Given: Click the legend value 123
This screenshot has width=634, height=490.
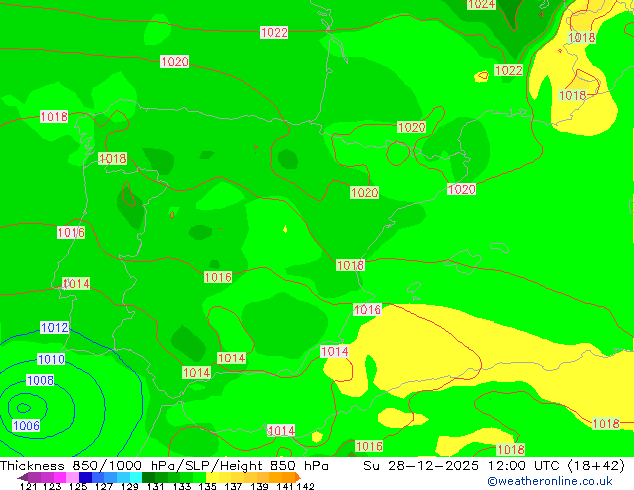Looking at the screenshot, I should pyautogui.click(x=52, y=486).
